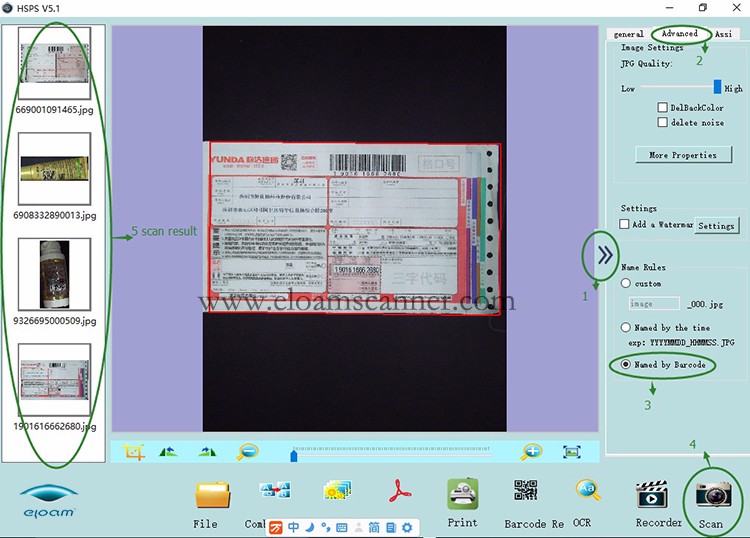The width and height of the screenshot is (750, 538).
Task: Zoom in with the plus magnifier
Action: point(531,452)
